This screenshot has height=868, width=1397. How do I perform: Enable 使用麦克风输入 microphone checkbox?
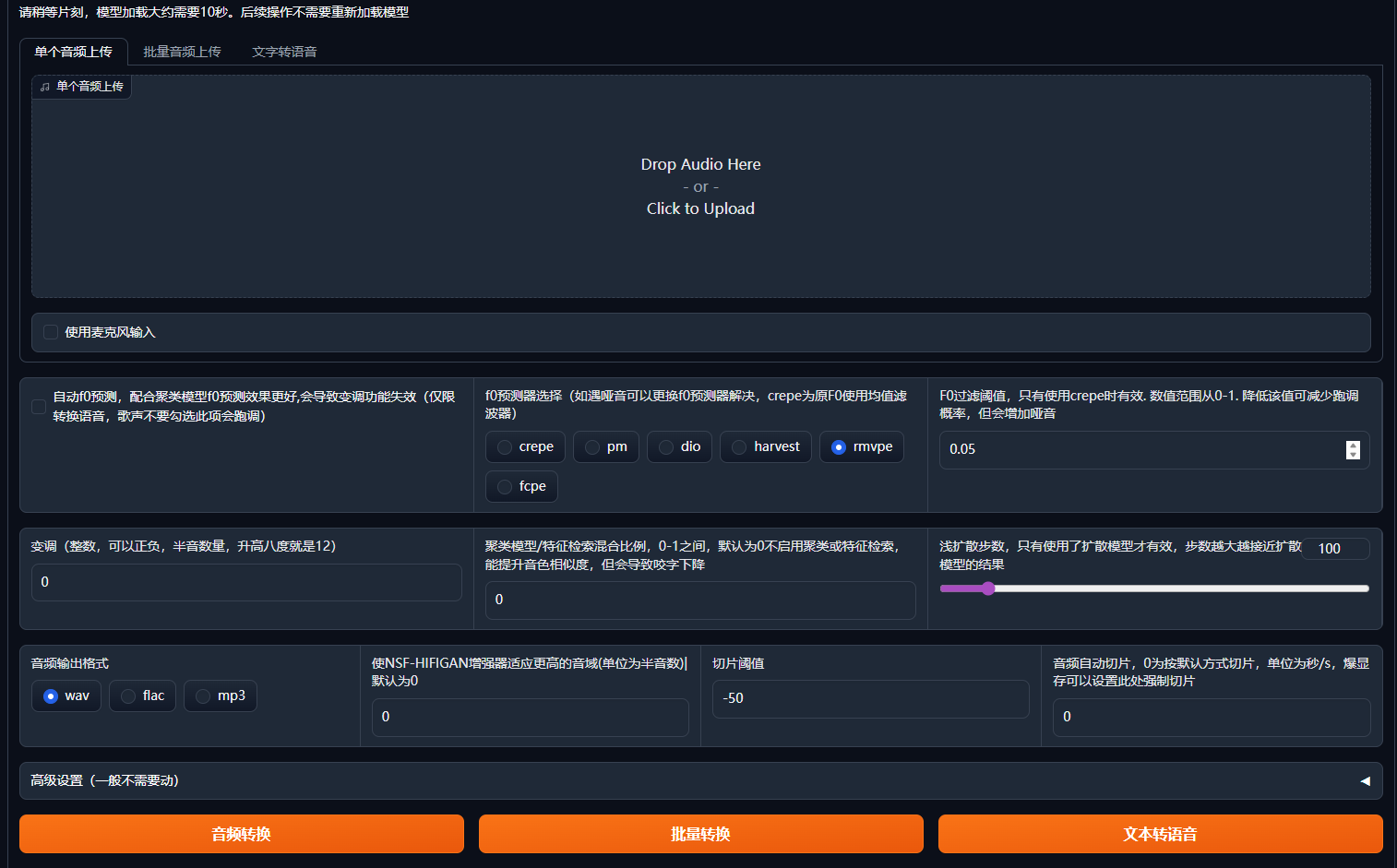[51, 332]
